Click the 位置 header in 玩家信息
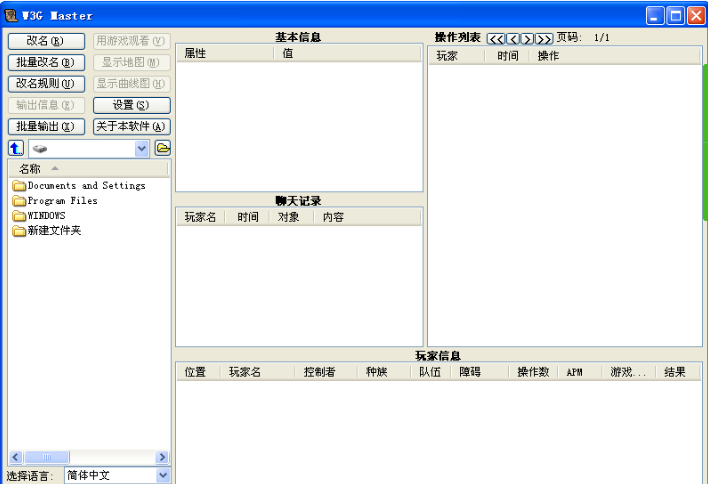The width and height of the screenshot is (708, 484). point(198,372)
